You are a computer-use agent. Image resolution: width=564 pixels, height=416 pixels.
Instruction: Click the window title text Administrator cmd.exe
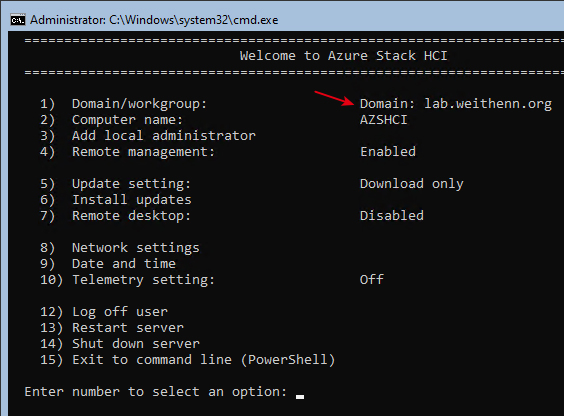tap(154, 20)
